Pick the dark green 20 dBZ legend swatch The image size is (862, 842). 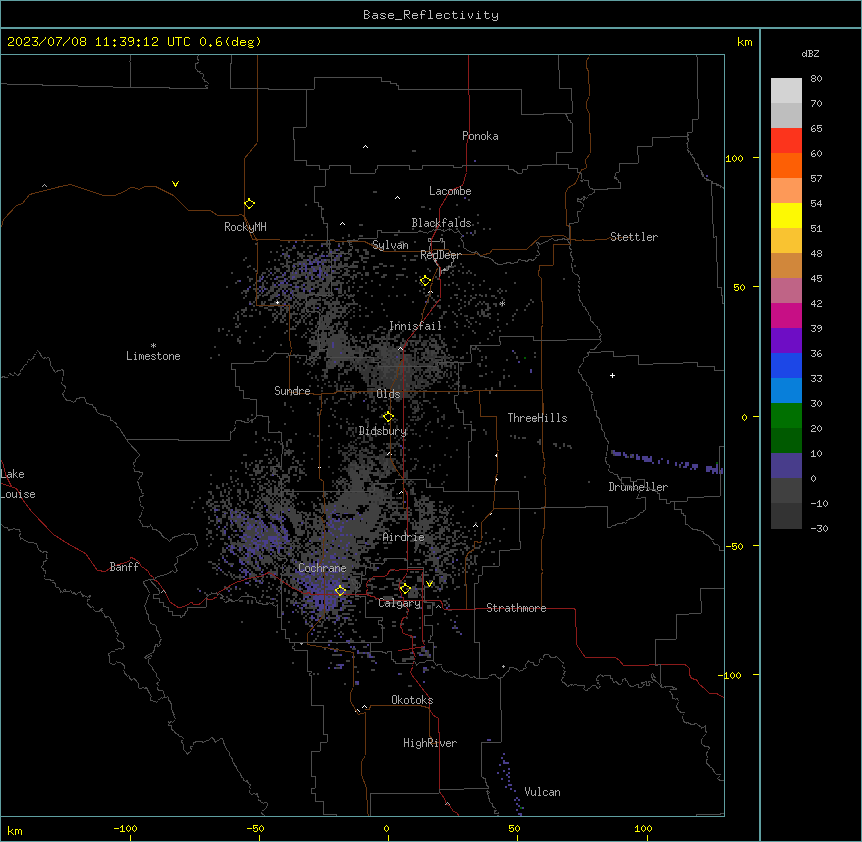[786, 441]
